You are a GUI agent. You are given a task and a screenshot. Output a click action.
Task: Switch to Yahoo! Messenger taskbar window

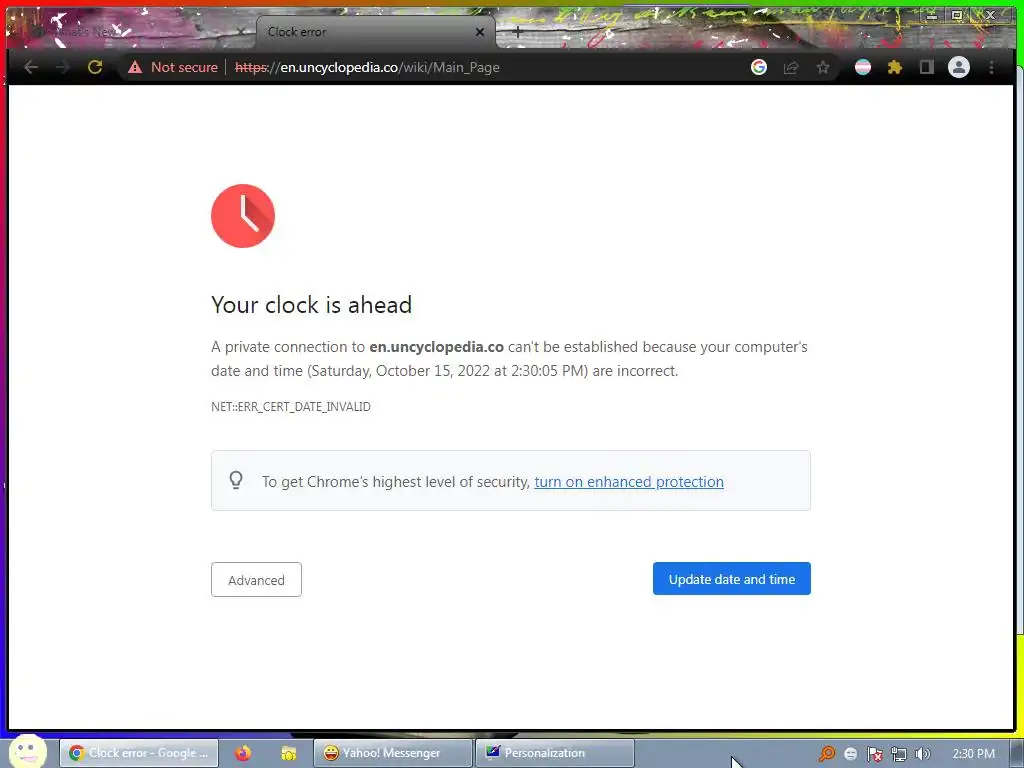click(x=392, y=753)
